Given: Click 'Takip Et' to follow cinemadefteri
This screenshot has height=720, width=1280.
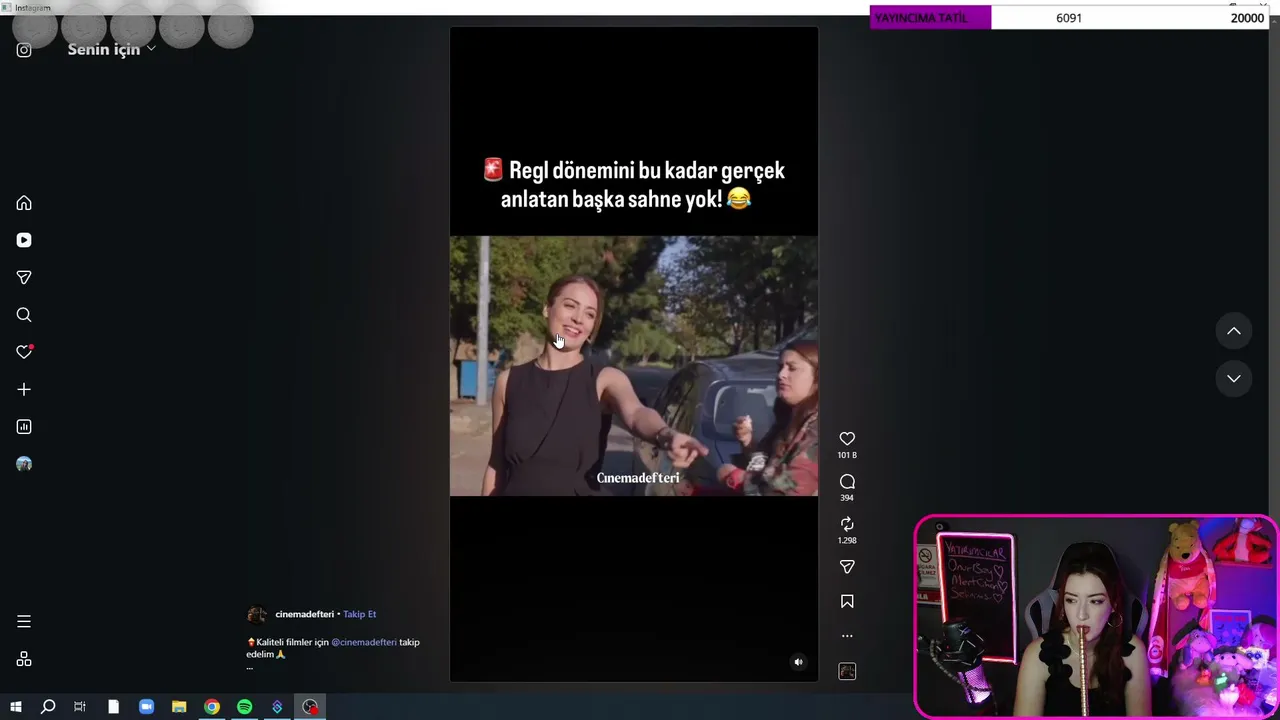Looking at the screenshot, I should 360,614.
